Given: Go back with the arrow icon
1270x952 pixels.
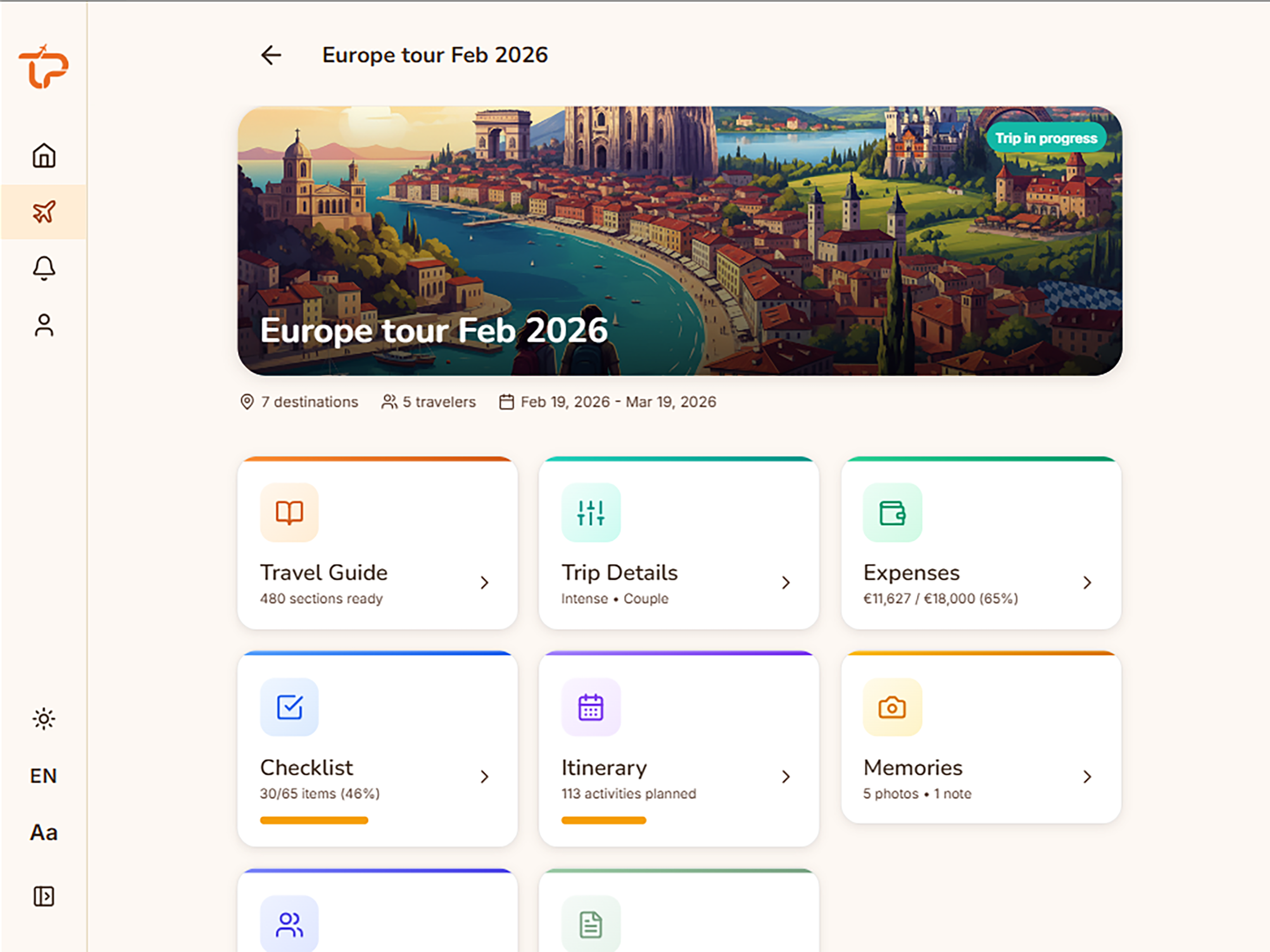Looking at the screenshot, I should 271,55.
